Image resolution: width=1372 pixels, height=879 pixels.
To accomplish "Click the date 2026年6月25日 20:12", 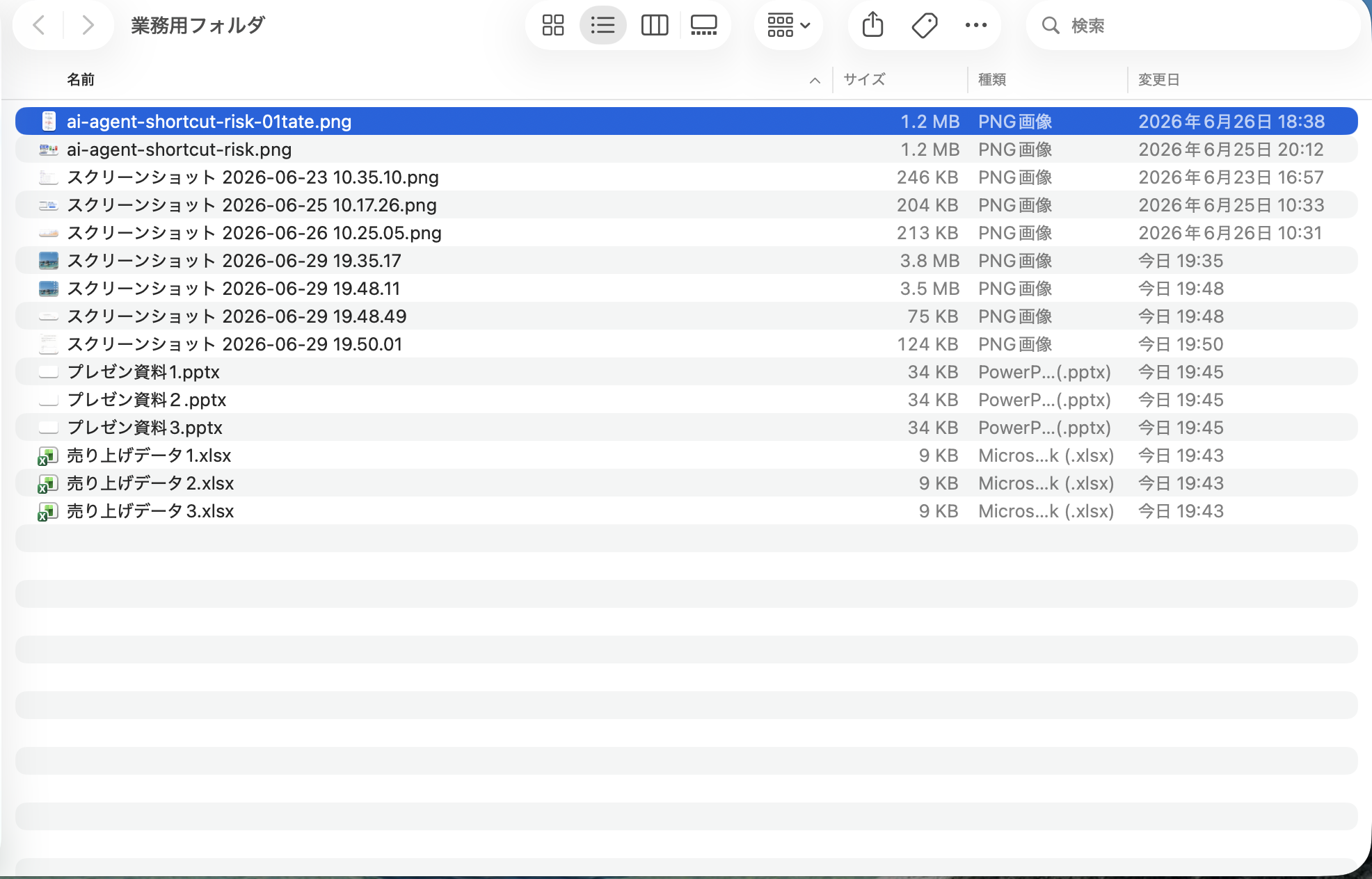I will 1231,150.
